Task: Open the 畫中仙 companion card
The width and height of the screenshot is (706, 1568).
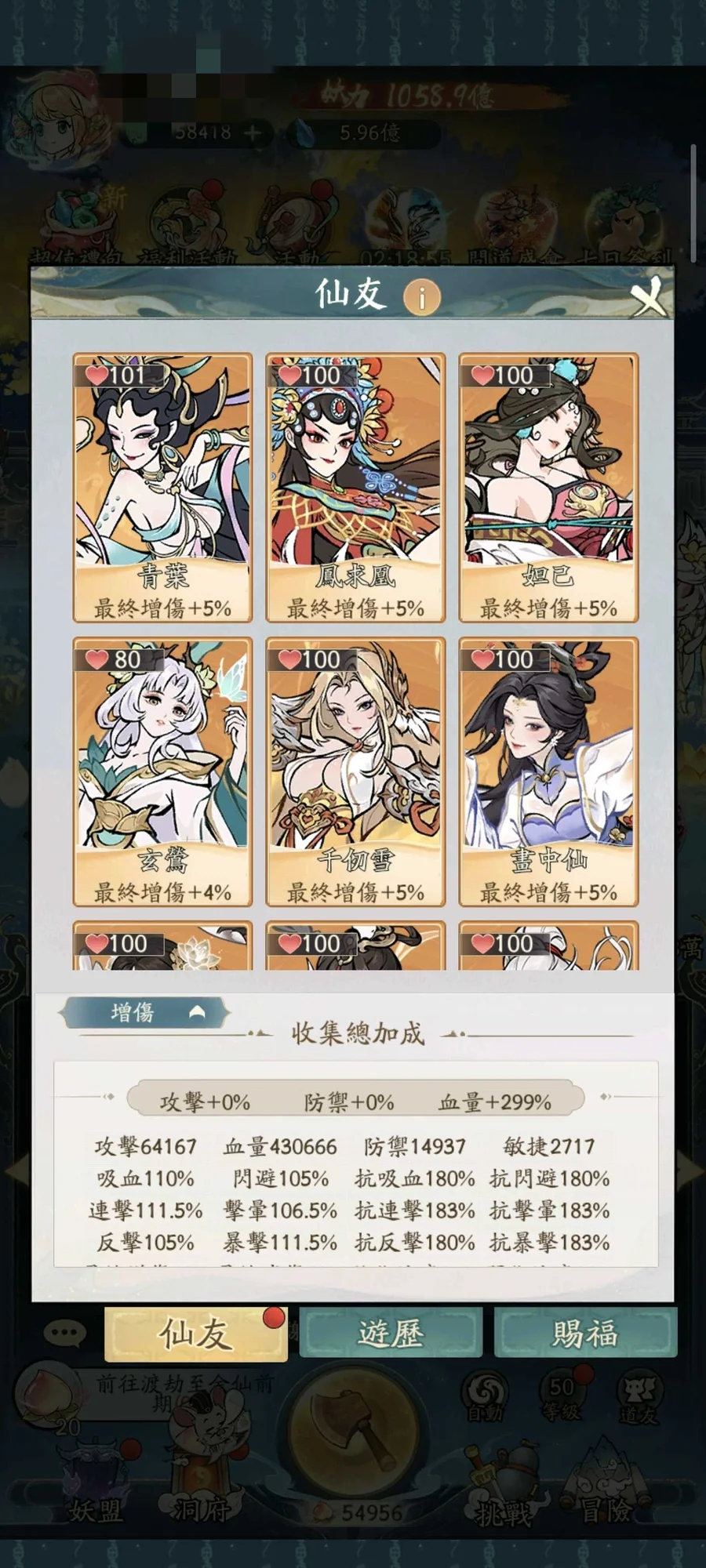Action: click(548, 771)
